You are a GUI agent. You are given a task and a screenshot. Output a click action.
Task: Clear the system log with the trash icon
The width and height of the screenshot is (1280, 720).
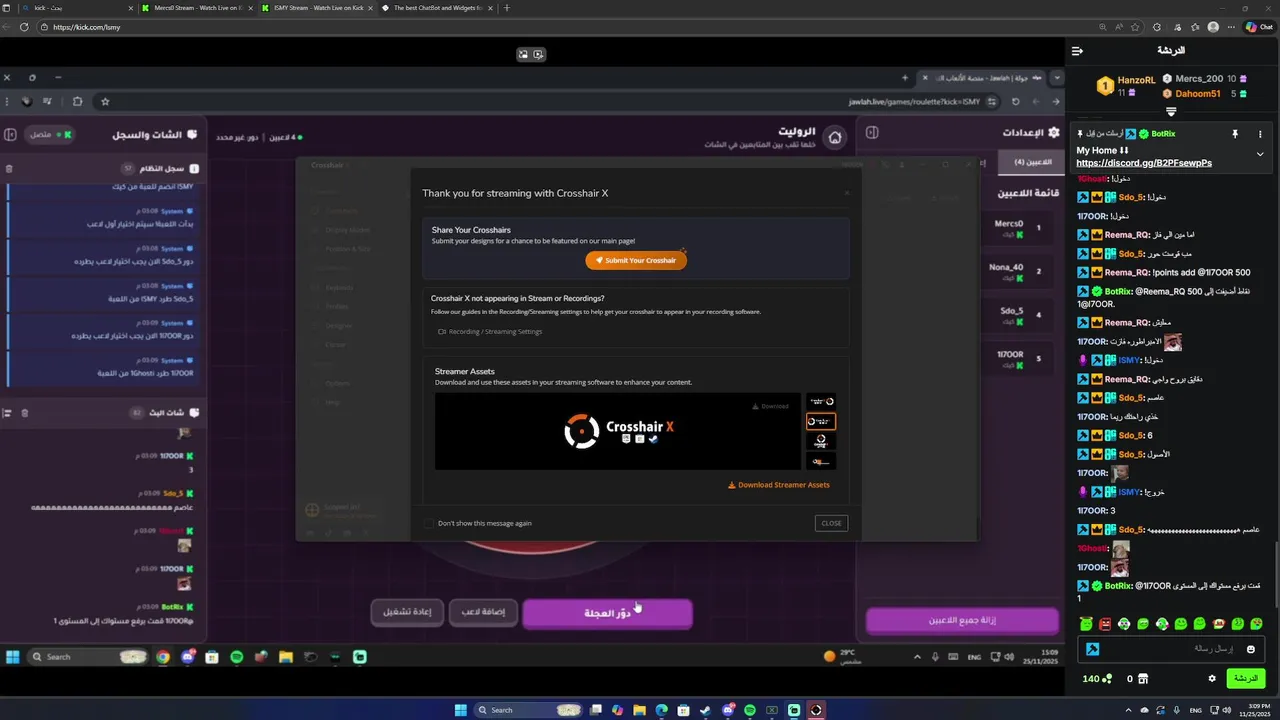[x=9, y=169]
